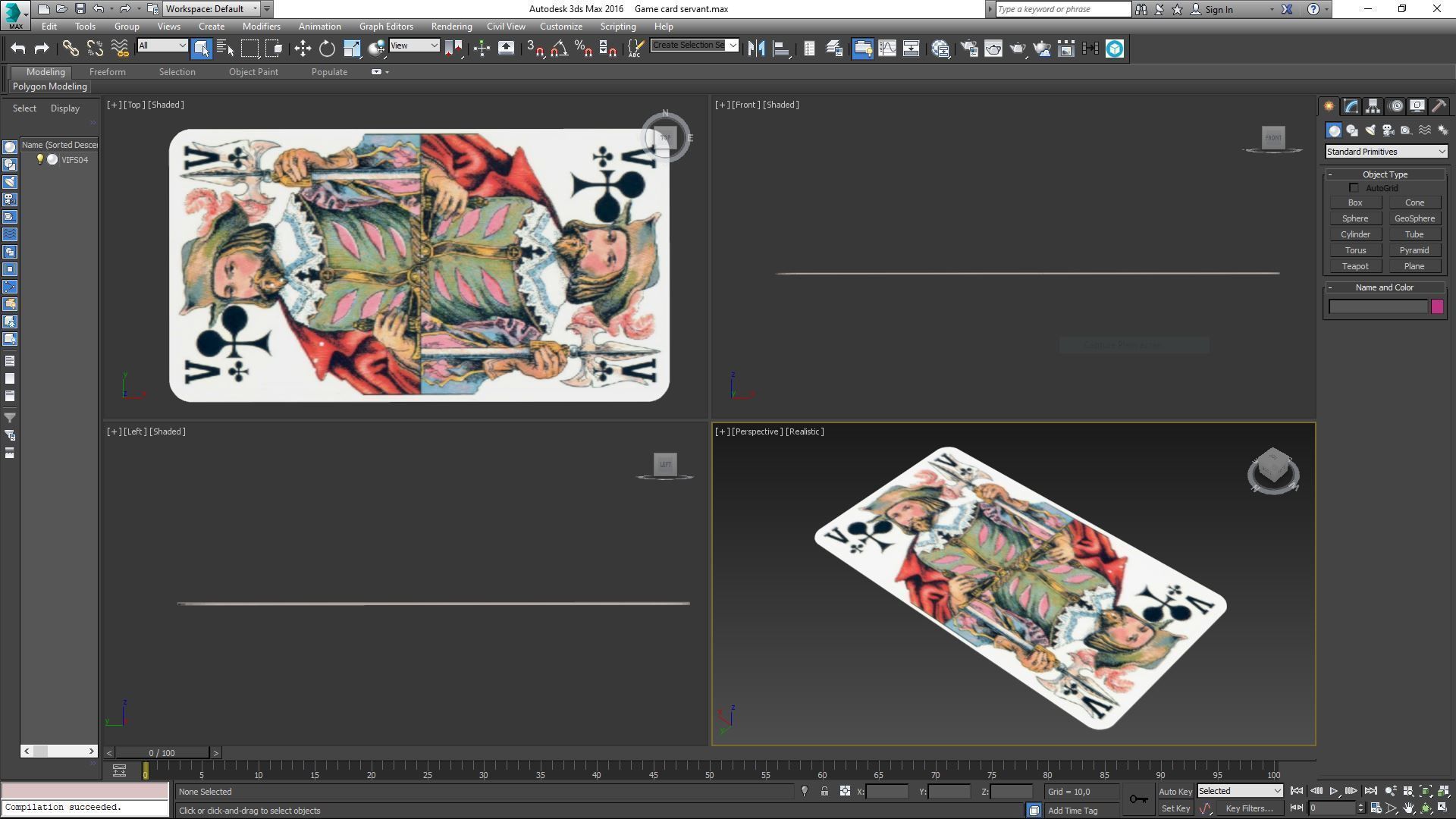Switch to the Freeform ribbon tab
Image resolution: width=1456 pixels, height=819 pixels.
107,72
